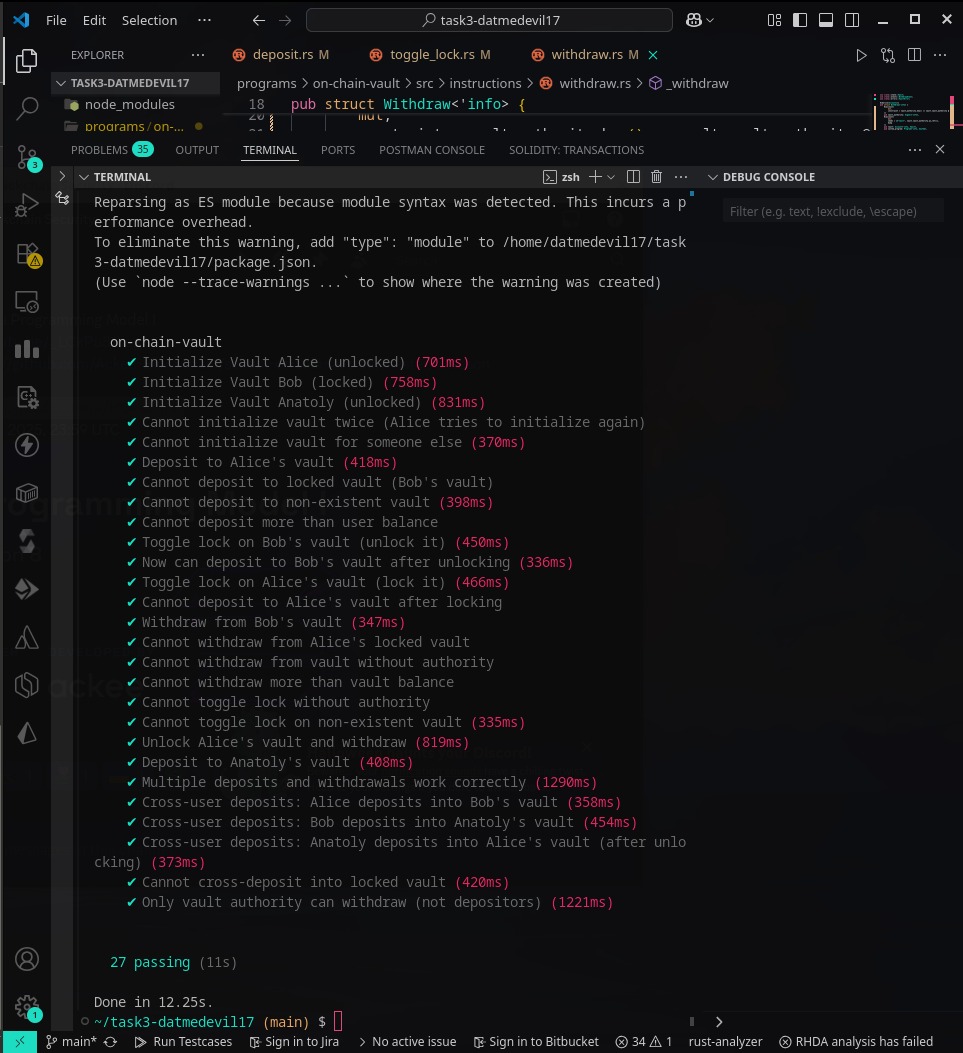Collapse the TERMINAL section chevron

tap(84, 177)
